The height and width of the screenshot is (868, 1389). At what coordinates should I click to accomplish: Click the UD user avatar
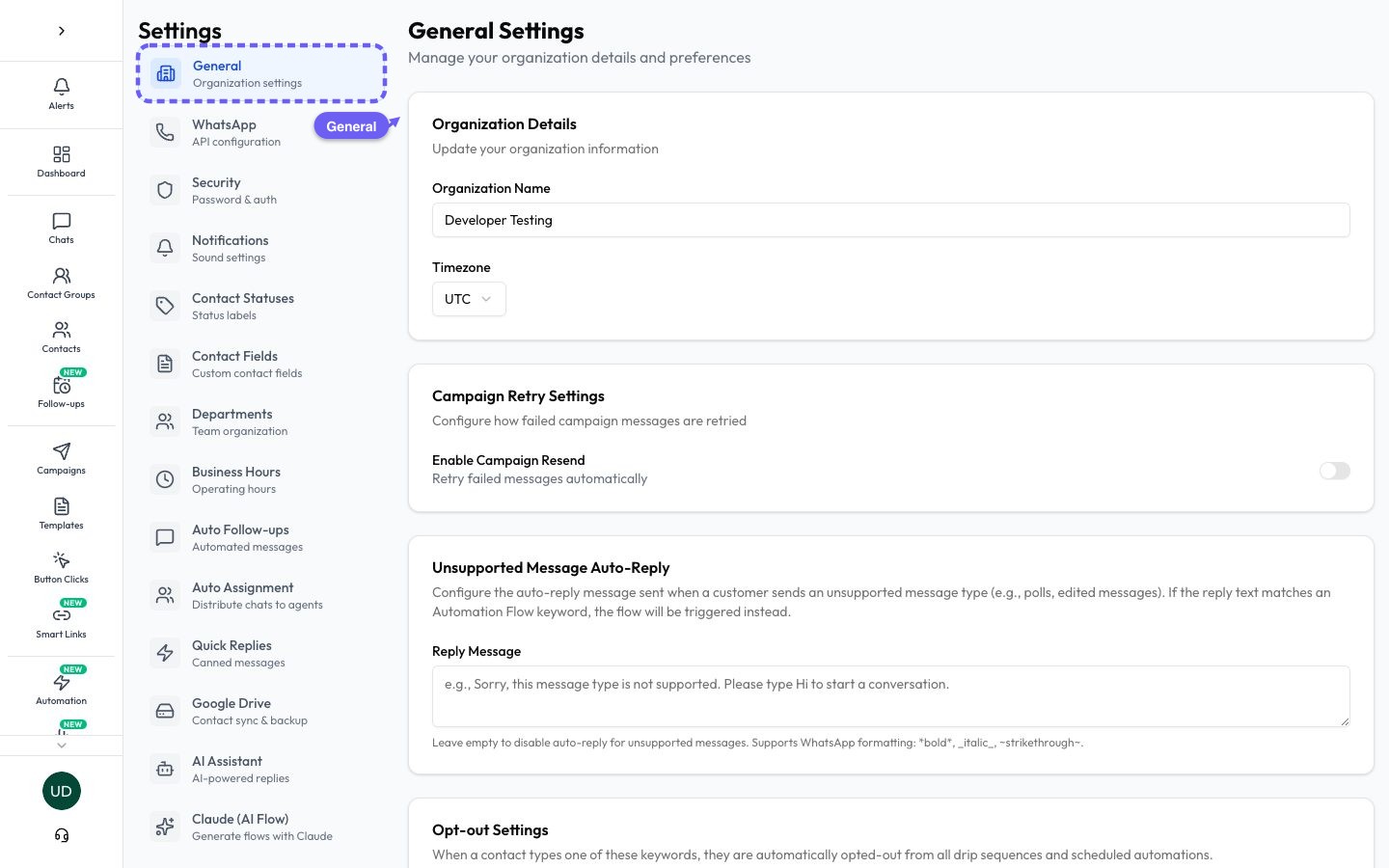coord(62,791)
